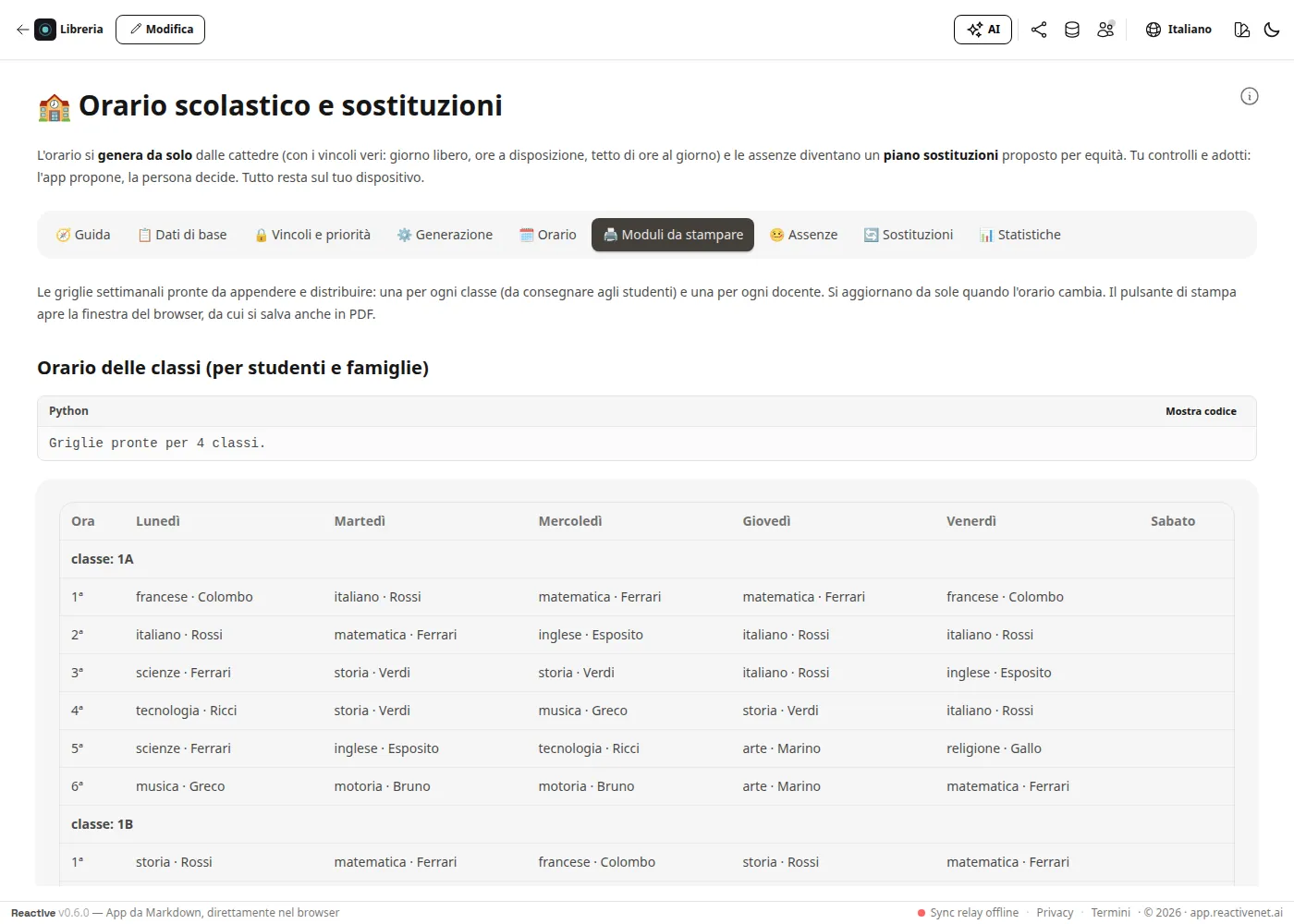
Task: Click the Mercoledì column header
Action: point(570,521)
